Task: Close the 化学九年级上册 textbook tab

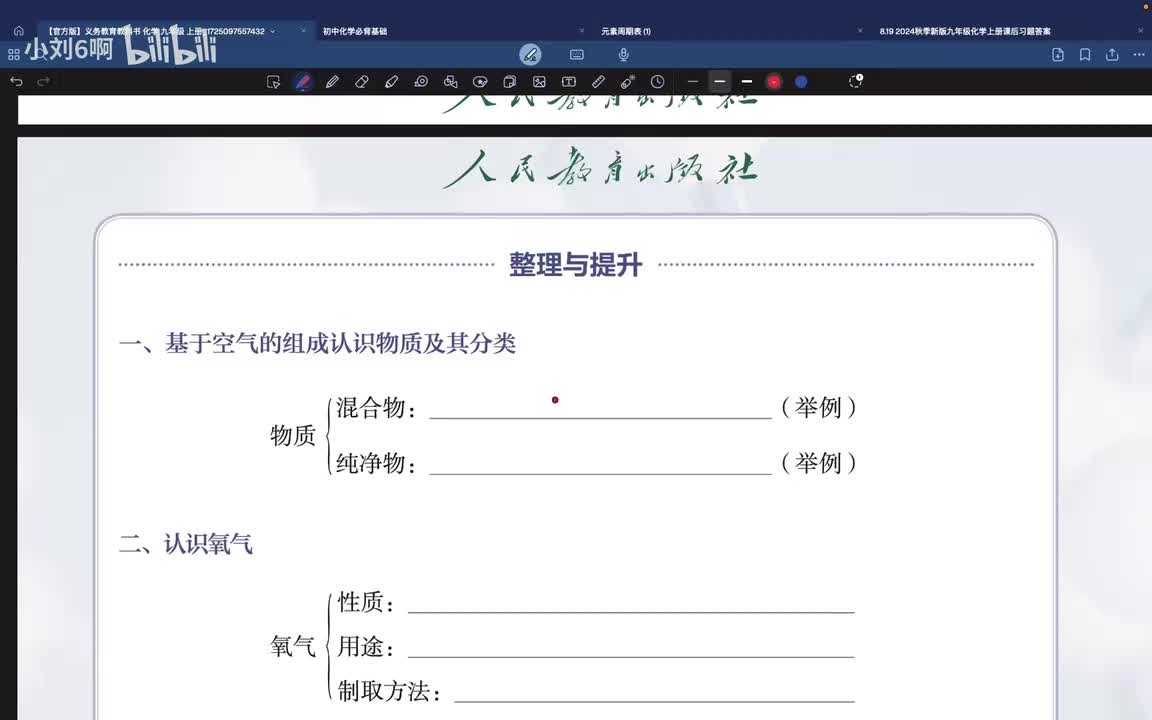Action: [x=303, y=31]
